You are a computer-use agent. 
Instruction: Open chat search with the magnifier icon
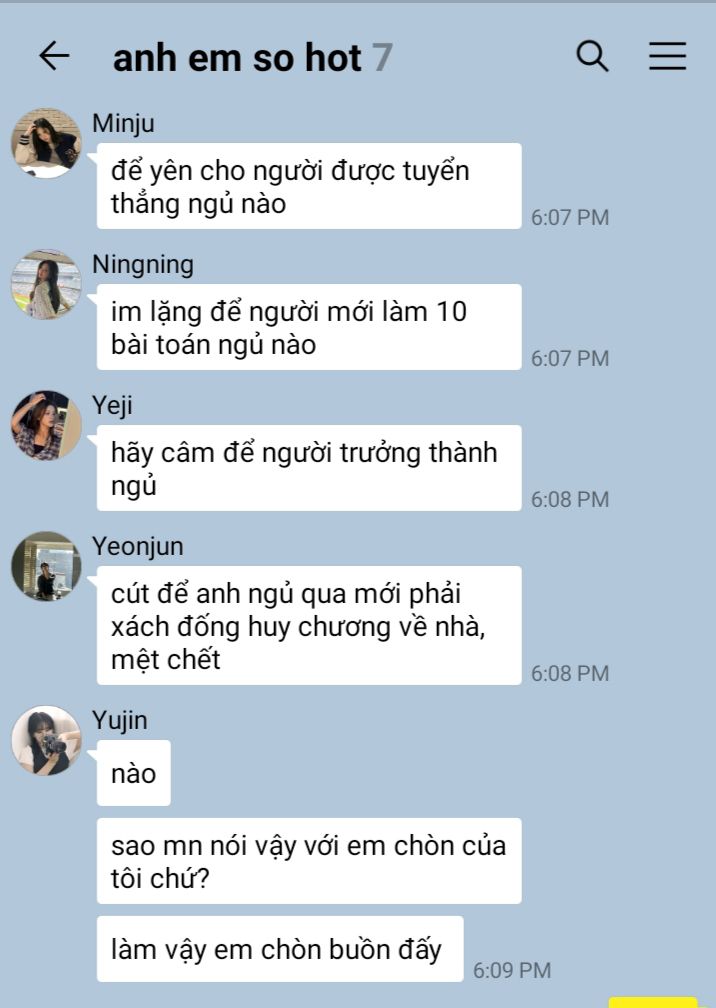click(592, 56)
